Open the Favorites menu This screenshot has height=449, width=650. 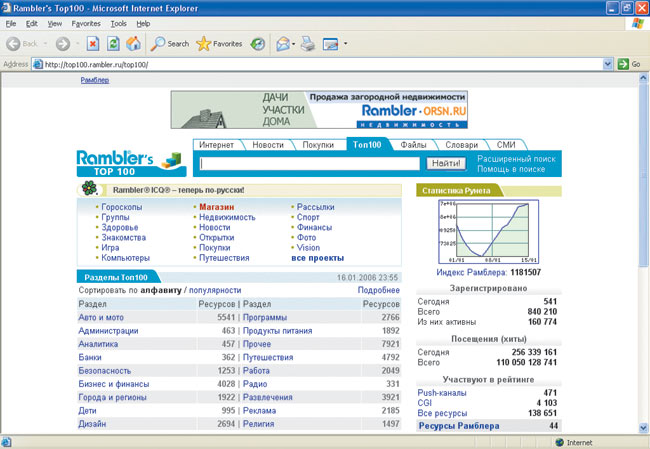[x=86, y=24]
